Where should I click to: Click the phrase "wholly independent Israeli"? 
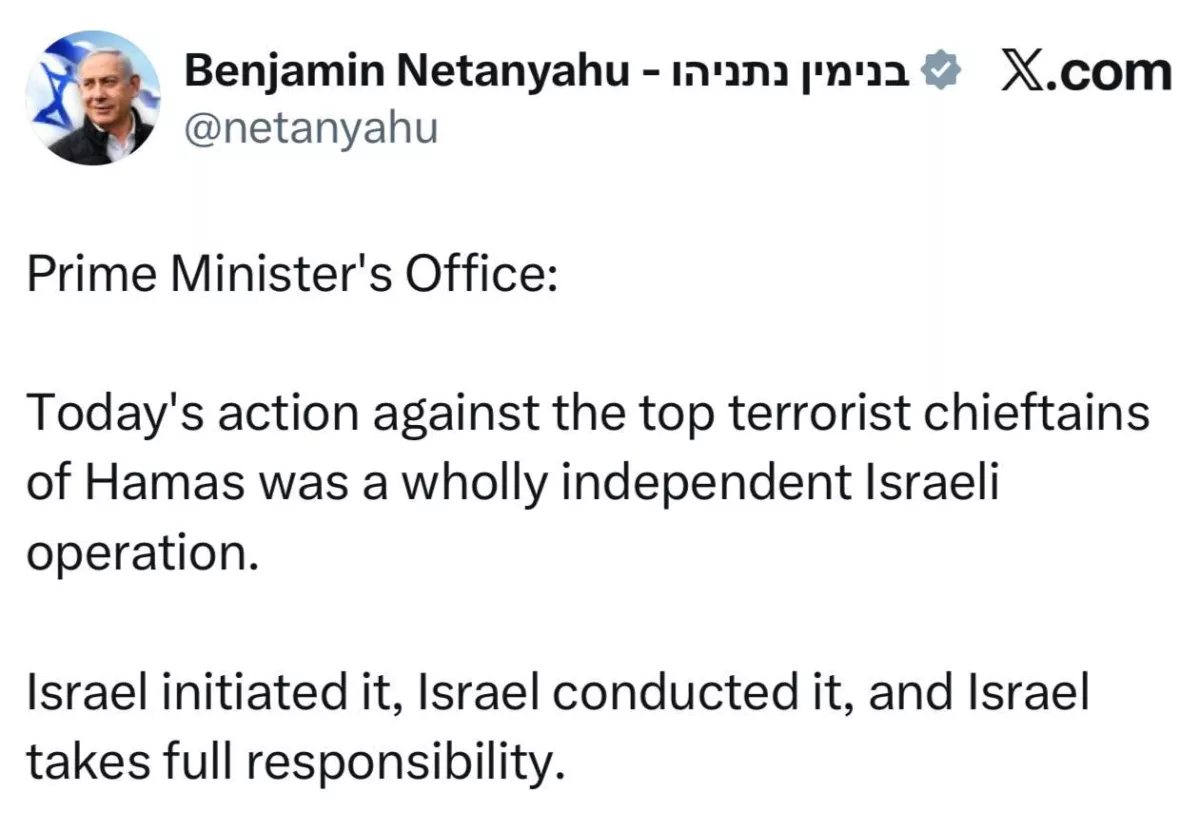coord(711,485)
